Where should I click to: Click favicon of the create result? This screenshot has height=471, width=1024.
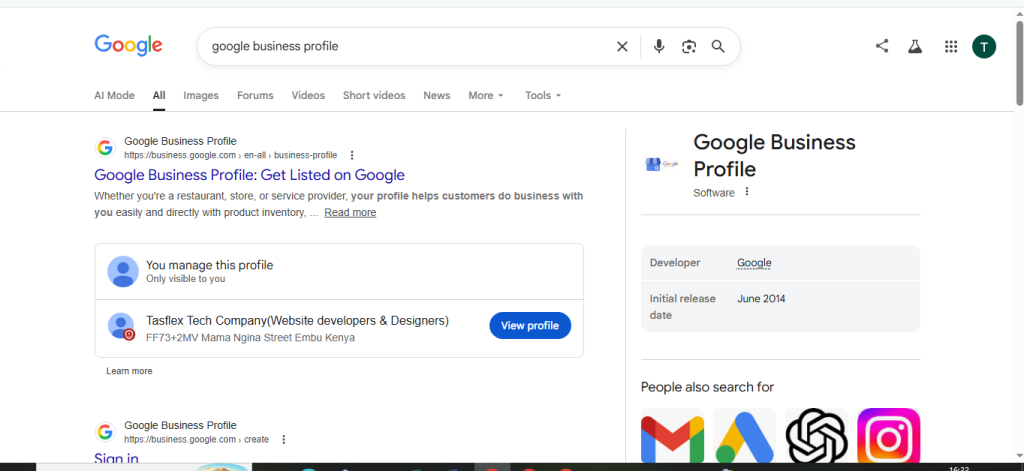(x=104, y=432)
